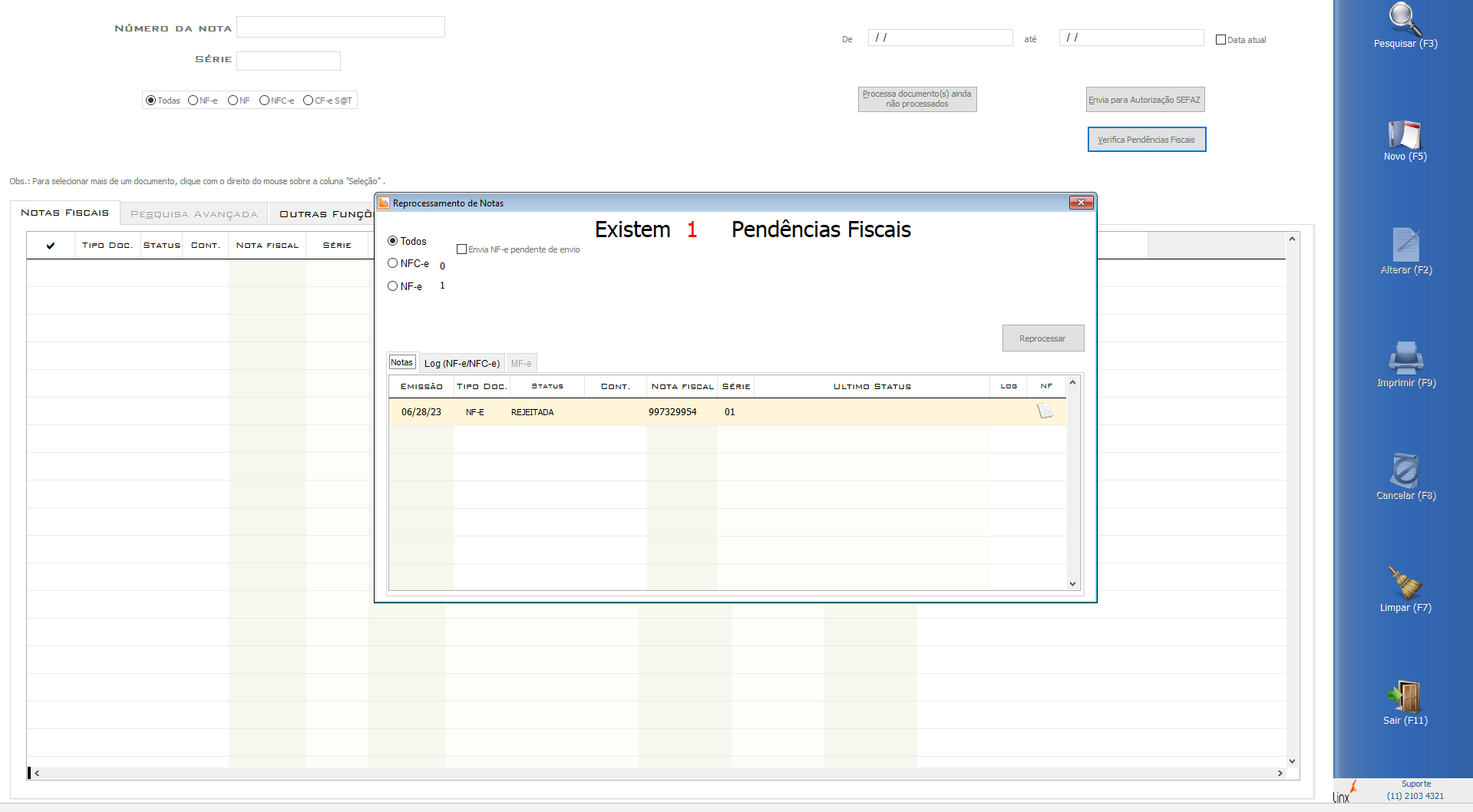Click the Suporte phone number text
This screenshot has width=1473, height=812.
coord(1415,796)
